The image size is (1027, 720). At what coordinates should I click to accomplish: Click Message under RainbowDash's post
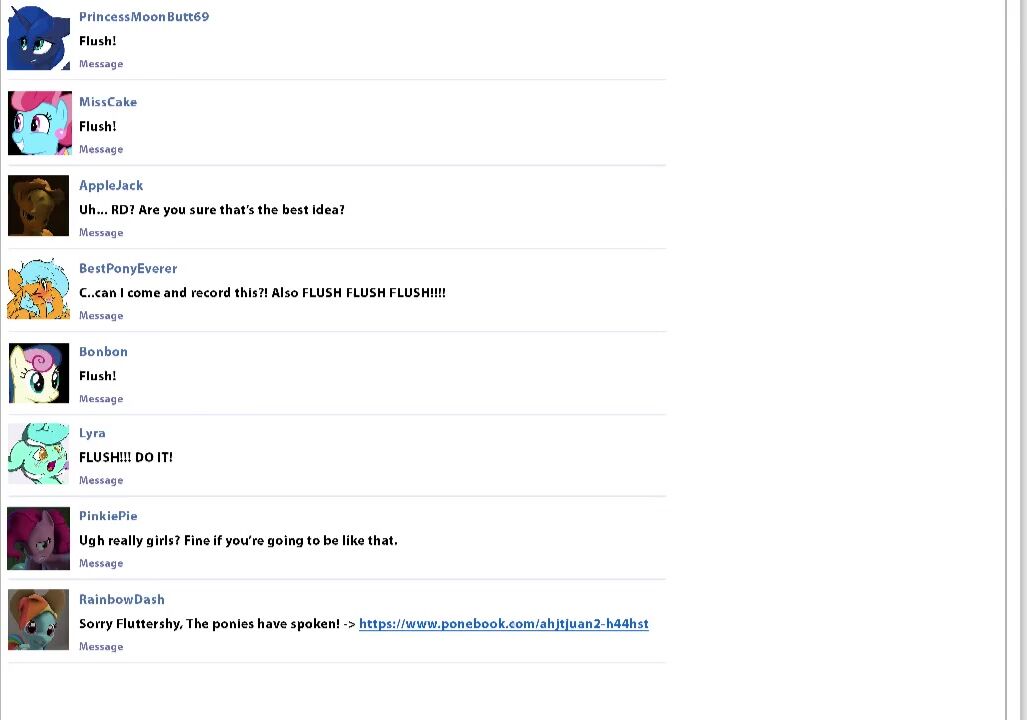coord(101,647)
